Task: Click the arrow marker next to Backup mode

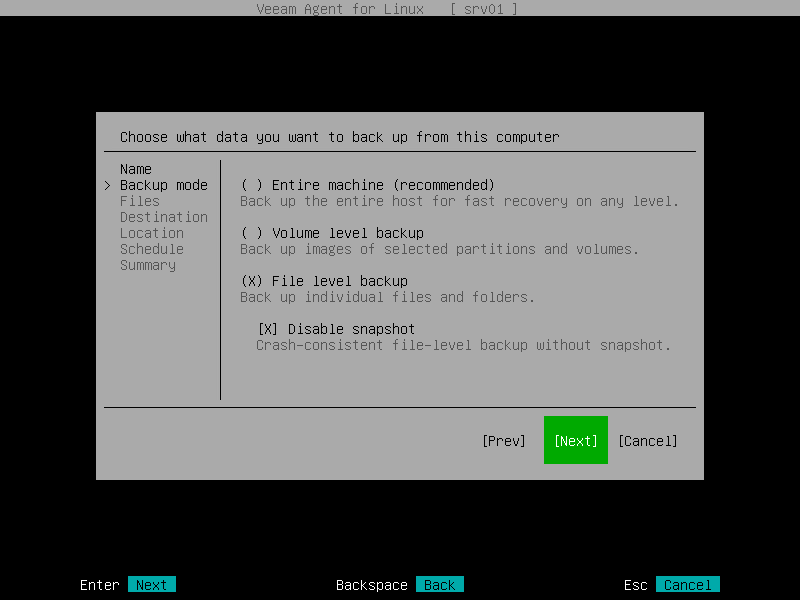Action: [108, 185]
